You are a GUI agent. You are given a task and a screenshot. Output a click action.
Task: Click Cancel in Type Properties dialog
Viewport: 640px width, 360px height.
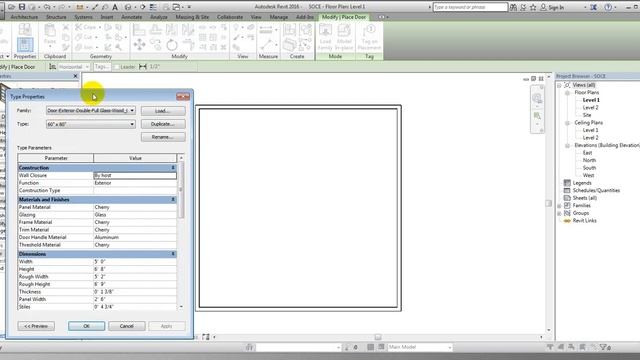coord(127,326)
